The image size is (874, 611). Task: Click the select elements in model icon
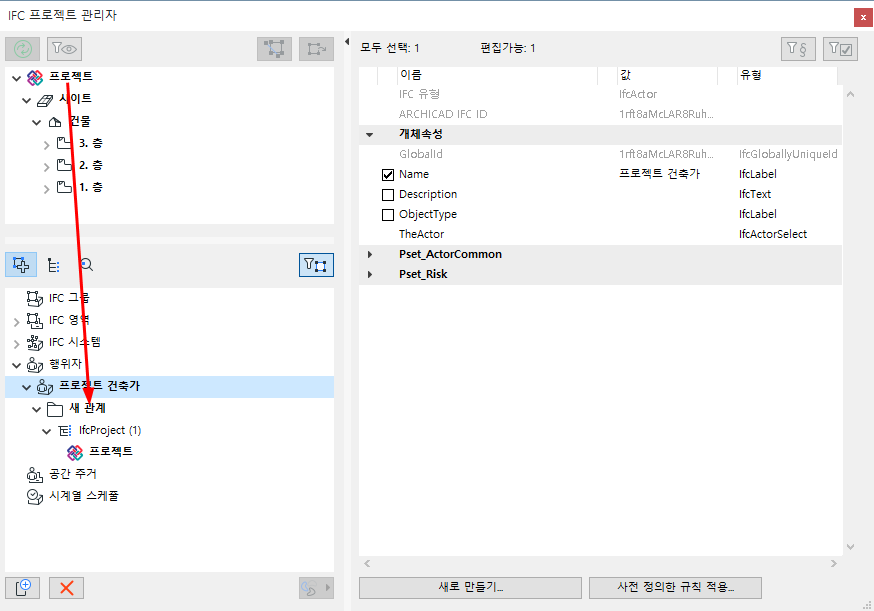(x=274, y=49)
